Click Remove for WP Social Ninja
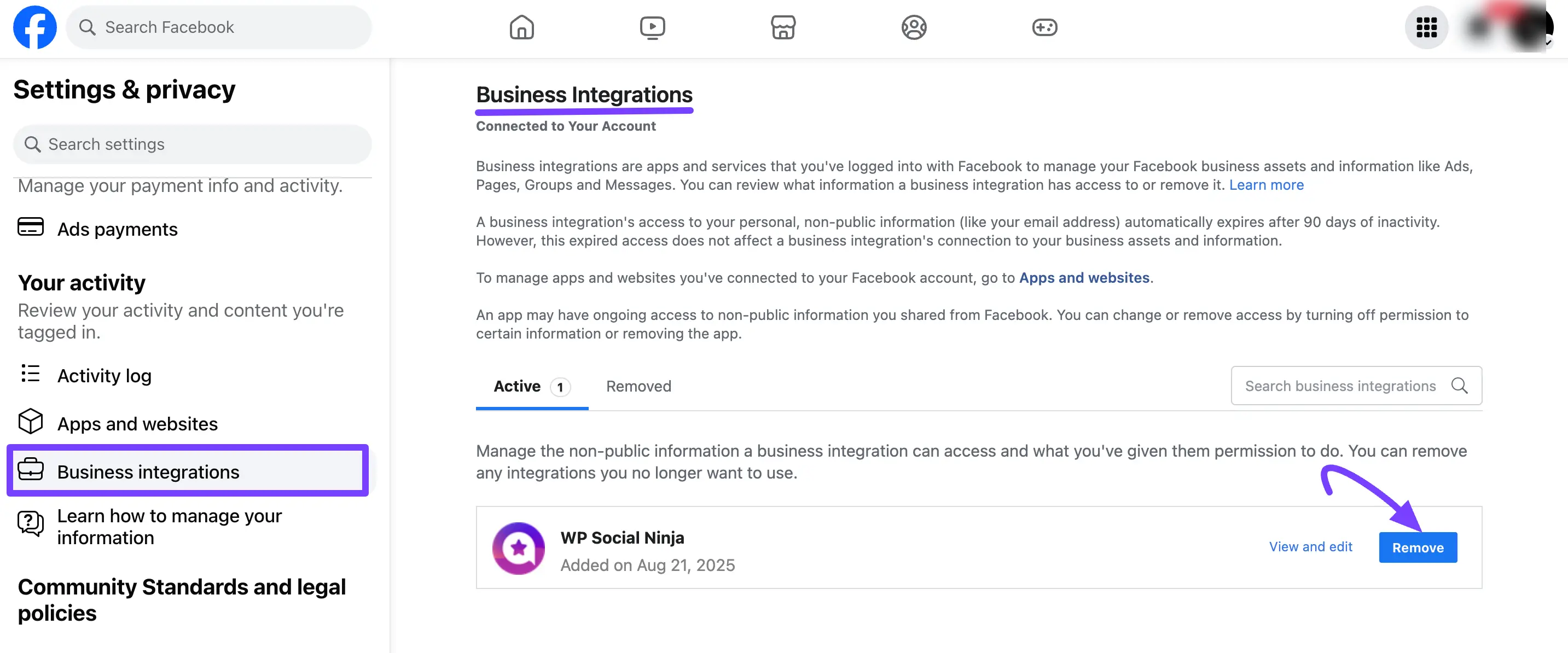This screenshot has height=653, width=1568. click(x=1418, y=547)
